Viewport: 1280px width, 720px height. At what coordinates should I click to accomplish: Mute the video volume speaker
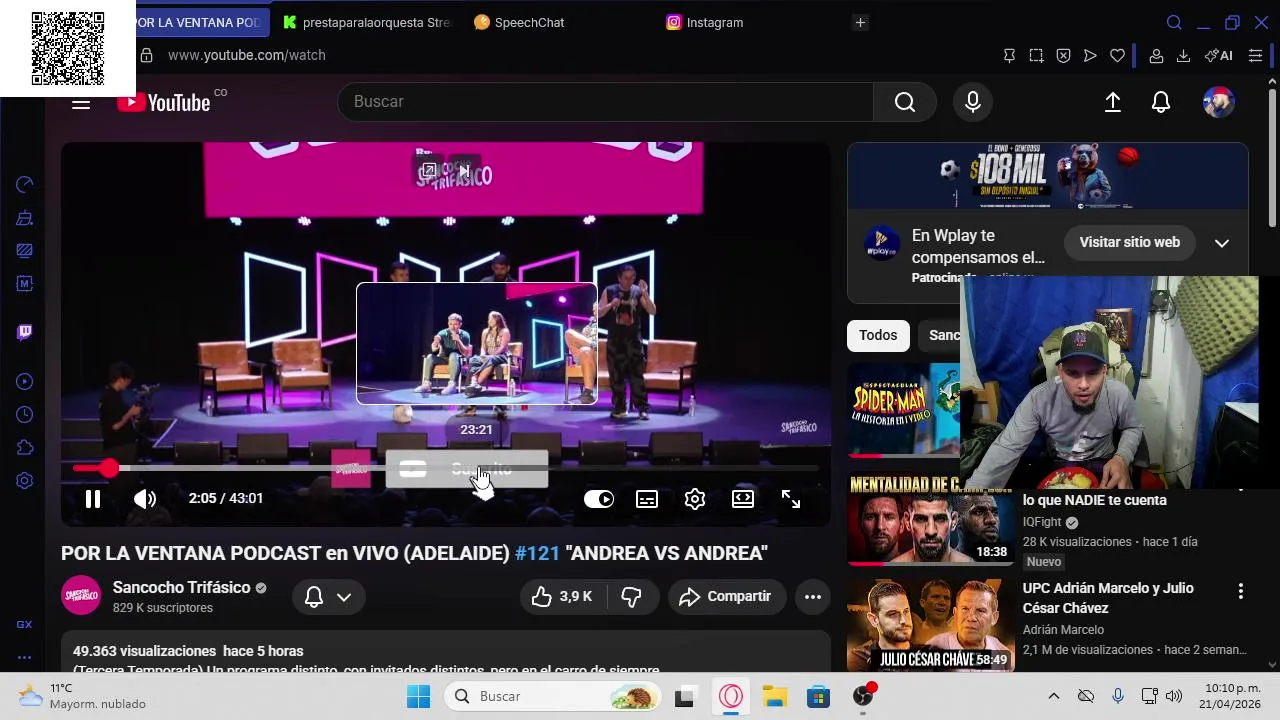point(145,499)
